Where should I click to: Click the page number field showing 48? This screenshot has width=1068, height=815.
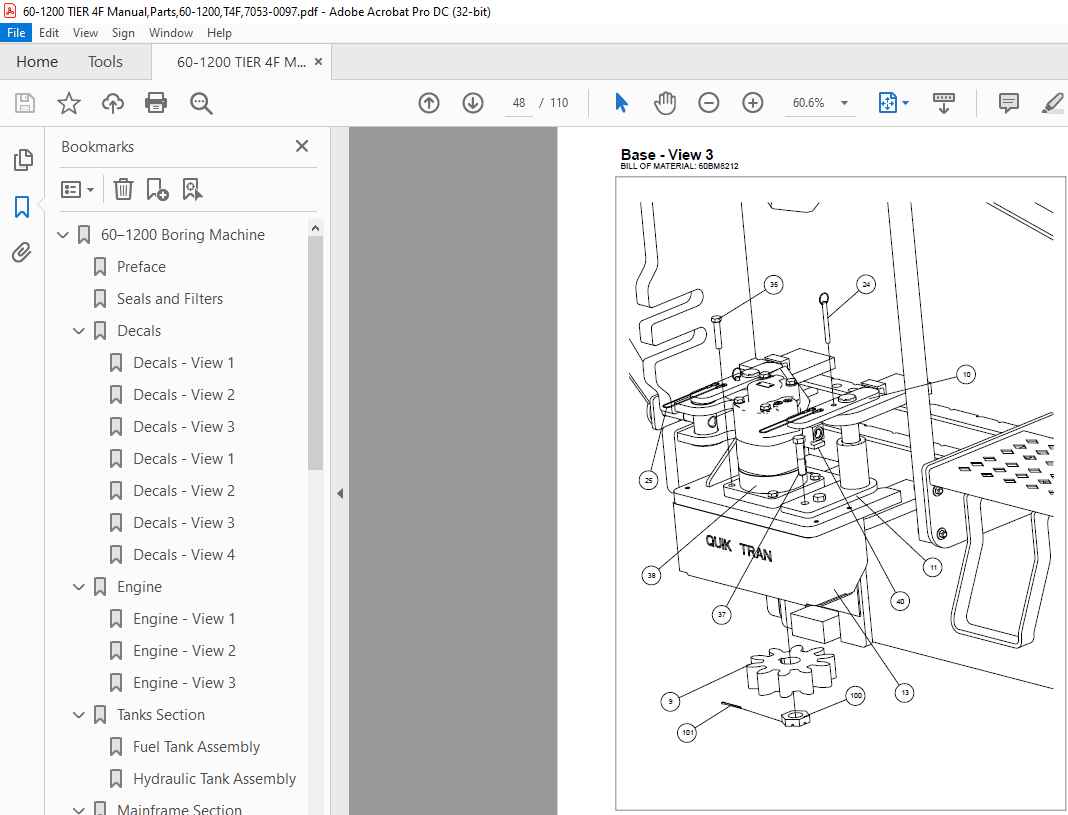[x=519, y=103]
